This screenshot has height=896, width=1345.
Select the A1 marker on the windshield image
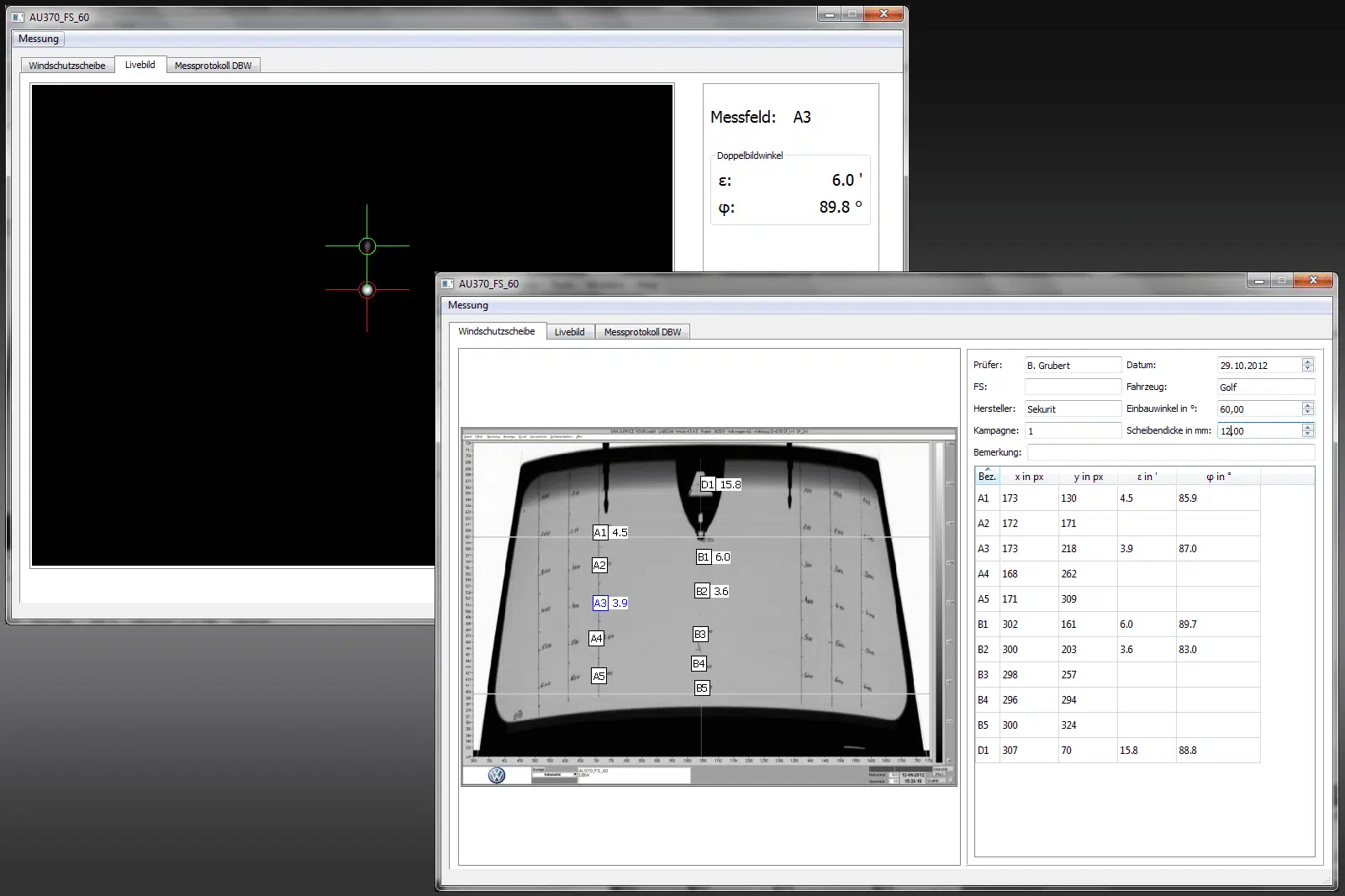(x=600, y=533)
